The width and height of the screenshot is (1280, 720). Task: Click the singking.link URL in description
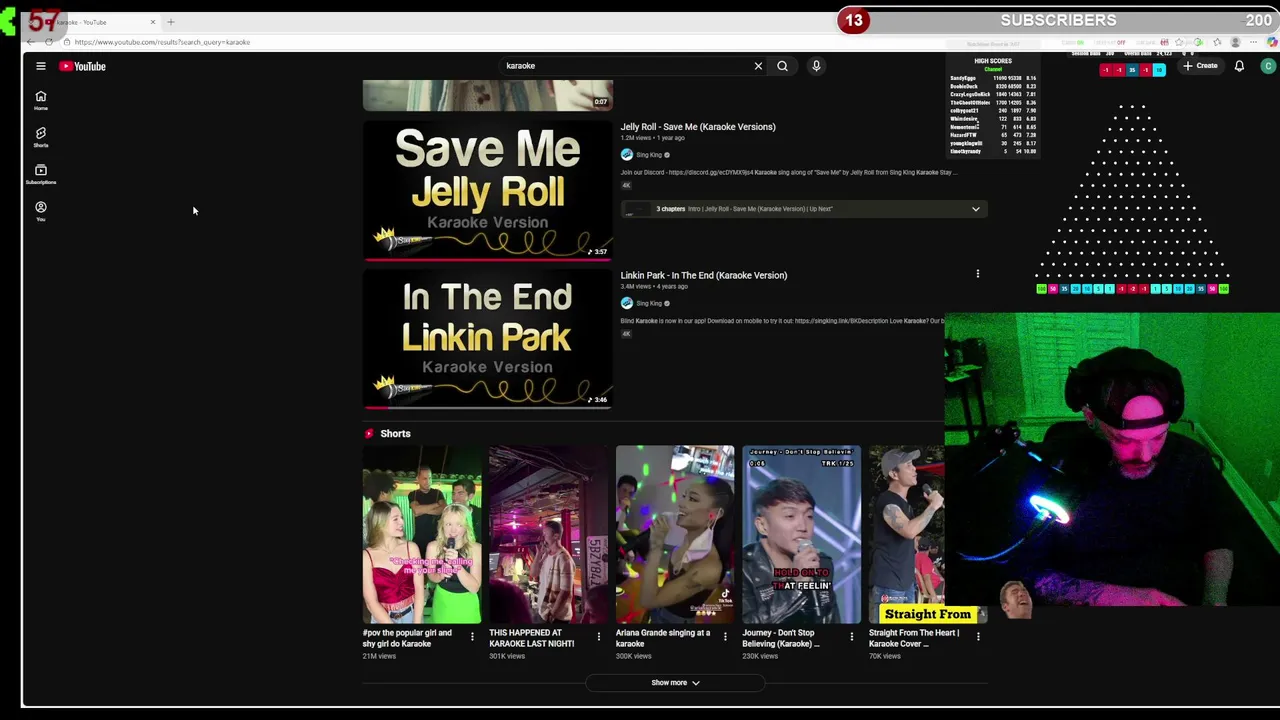848,321
